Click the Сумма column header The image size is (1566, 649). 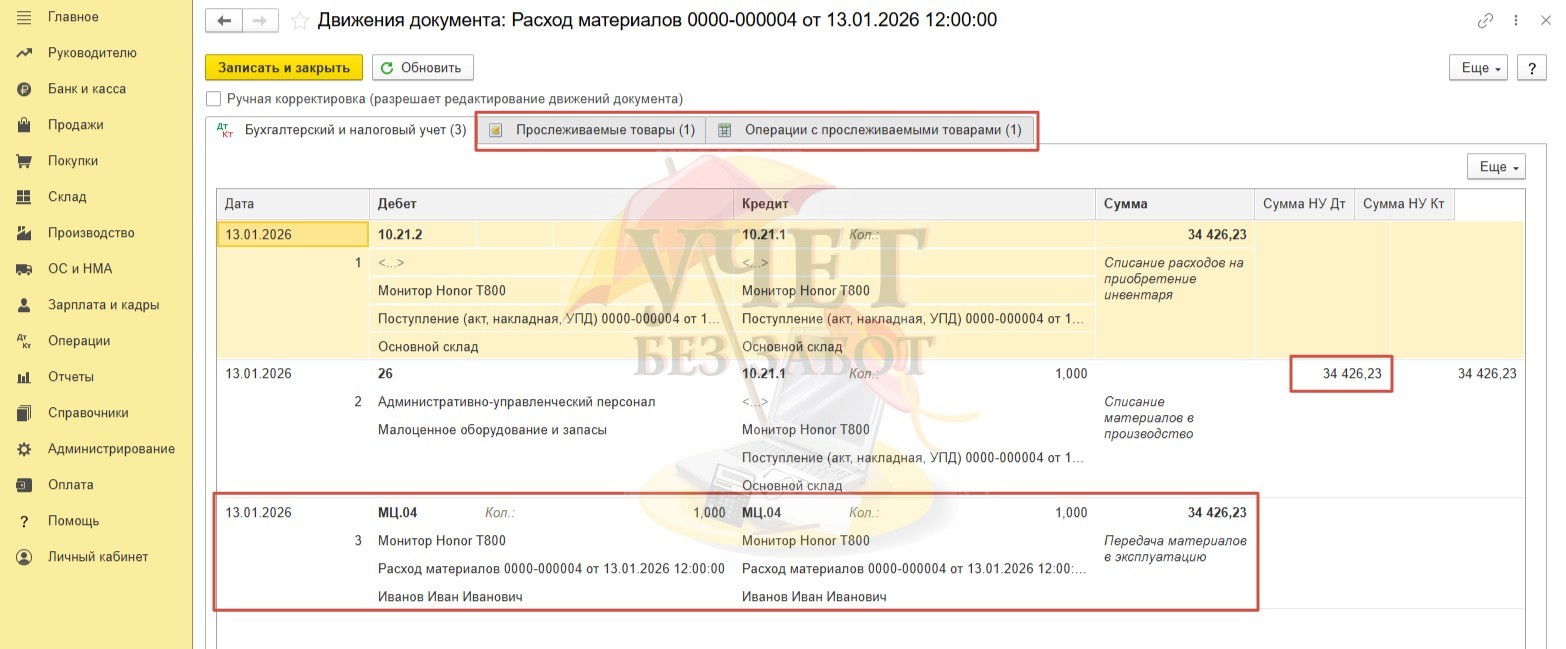[1175, 204]
